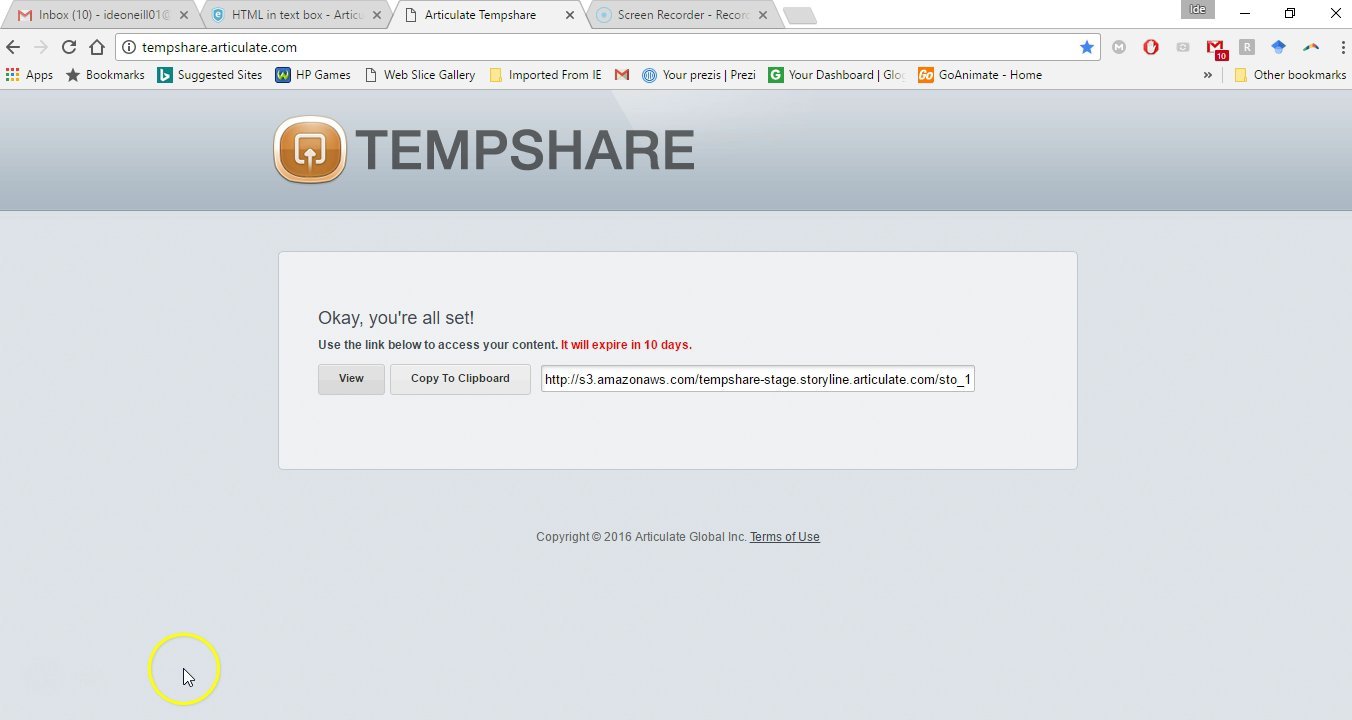
Task: Click the red hand ad-blocker extension icon
Action: 1151,47
